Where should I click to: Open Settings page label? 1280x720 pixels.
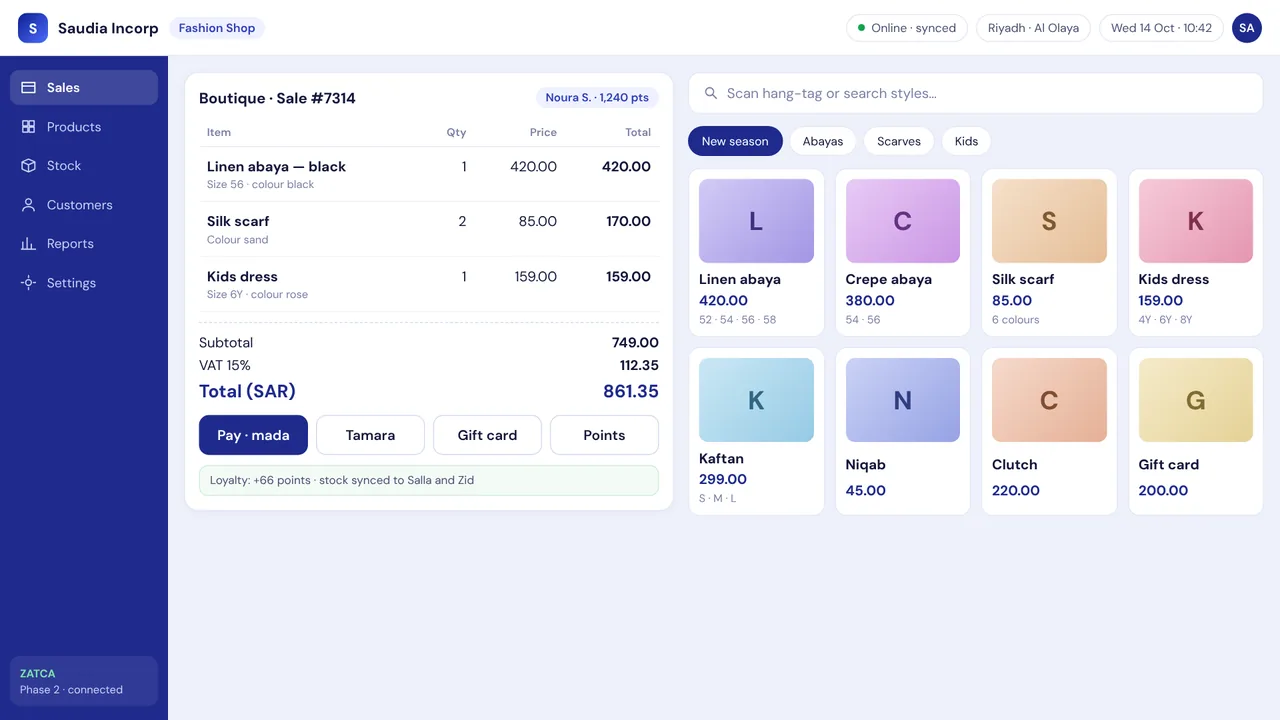[71, 283]
